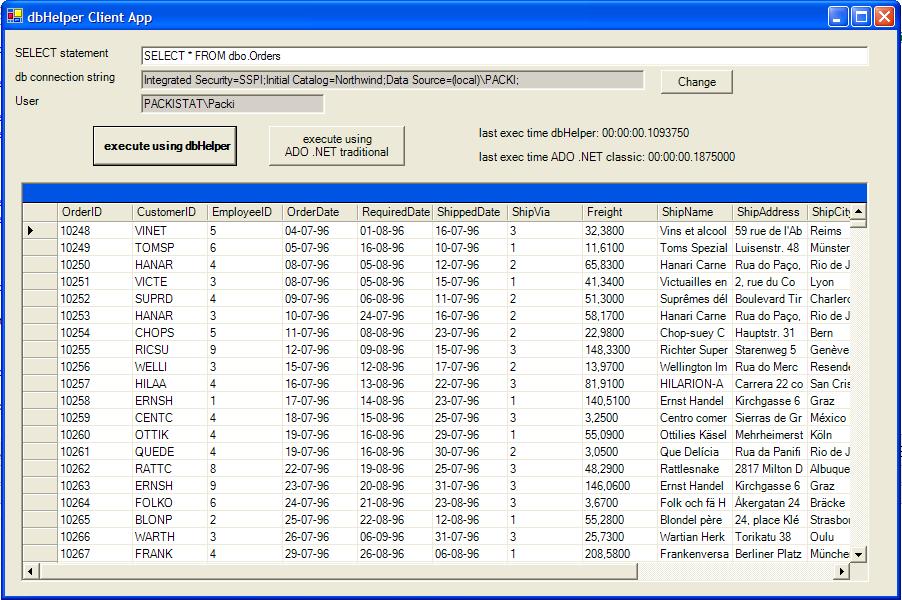Select the row header for order 10248
This screenshot has height=600, width=902.
coord(39,231)
